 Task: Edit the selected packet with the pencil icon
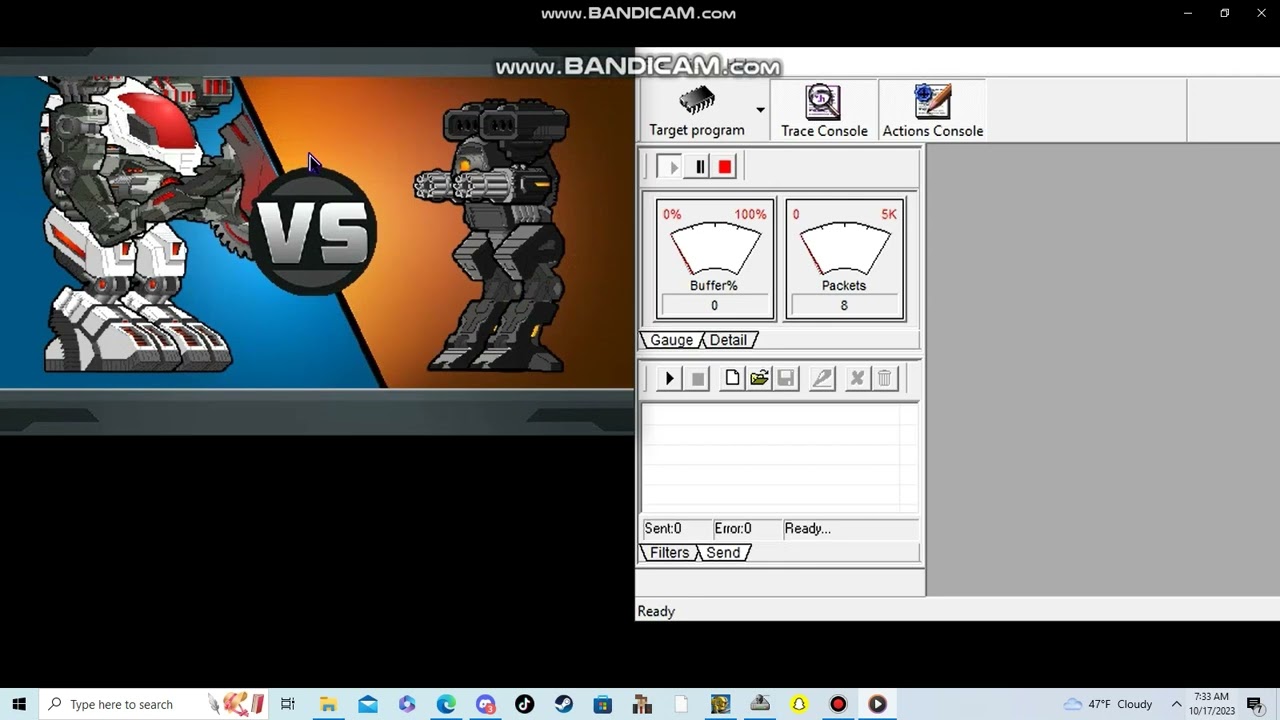coord(822,378)
